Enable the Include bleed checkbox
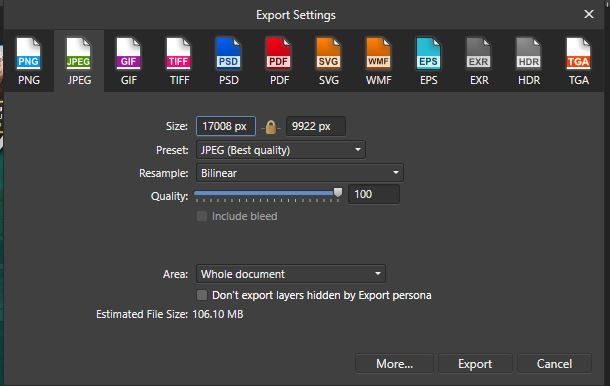This screenshot has width=610, height=386. 202,216
